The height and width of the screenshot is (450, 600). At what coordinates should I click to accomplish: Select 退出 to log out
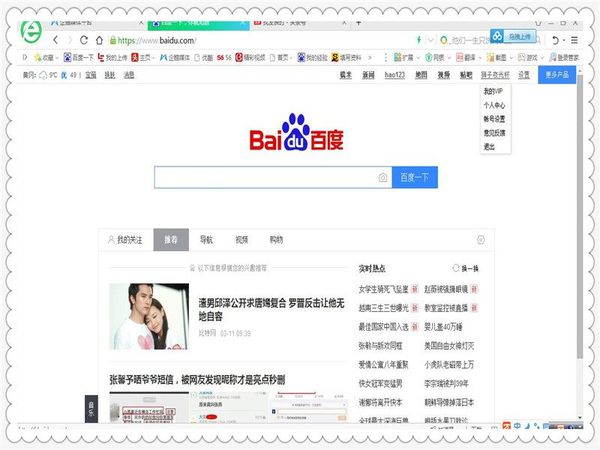pos(489,146)
